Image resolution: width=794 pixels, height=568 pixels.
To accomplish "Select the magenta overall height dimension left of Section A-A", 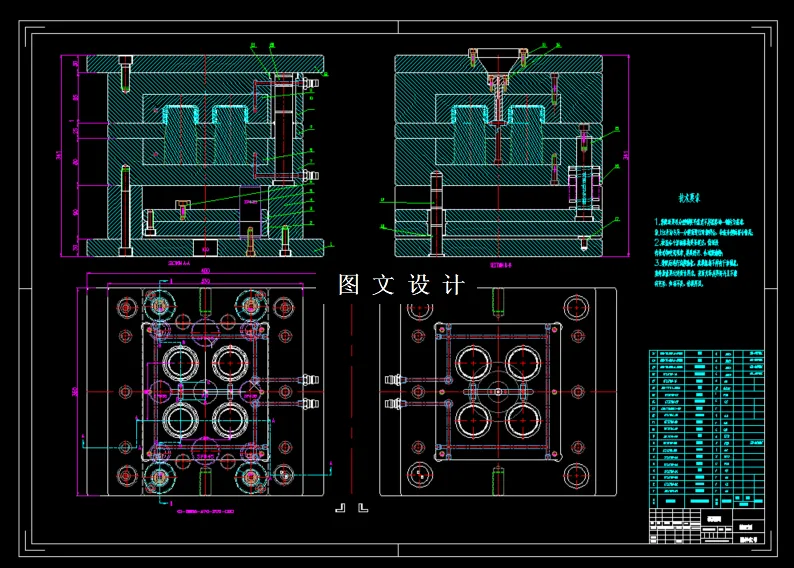I will 59,155.
